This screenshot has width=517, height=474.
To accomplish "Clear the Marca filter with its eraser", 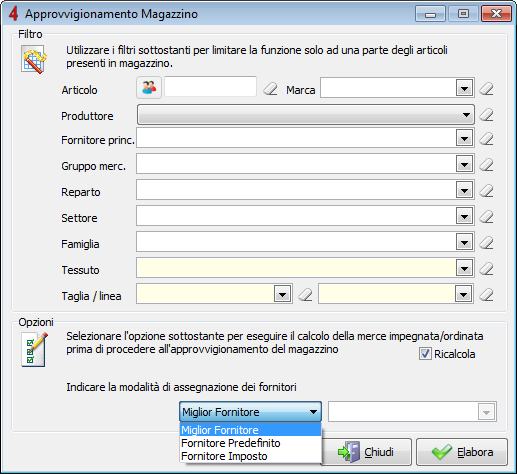I will tap(486, 89).
